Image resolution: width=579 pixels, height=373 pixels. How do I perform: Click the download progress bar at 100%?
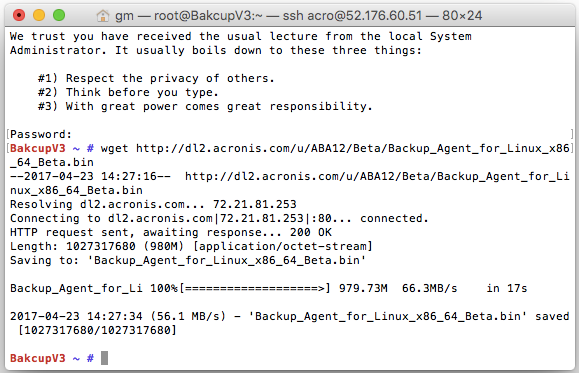tap(254, 288)
